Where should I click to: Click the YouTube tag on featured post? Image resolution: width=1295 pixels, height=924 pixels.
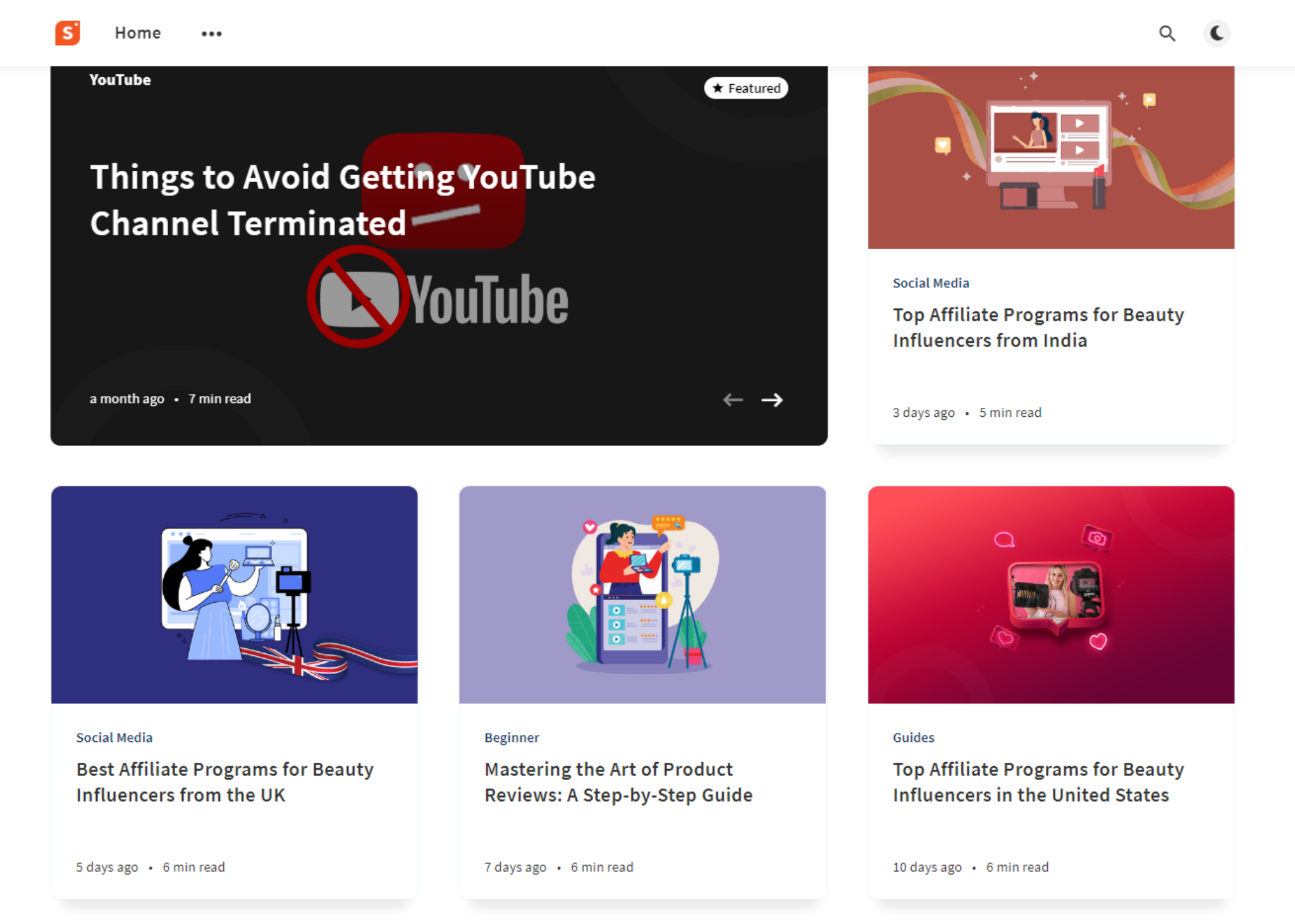[120, 80]
